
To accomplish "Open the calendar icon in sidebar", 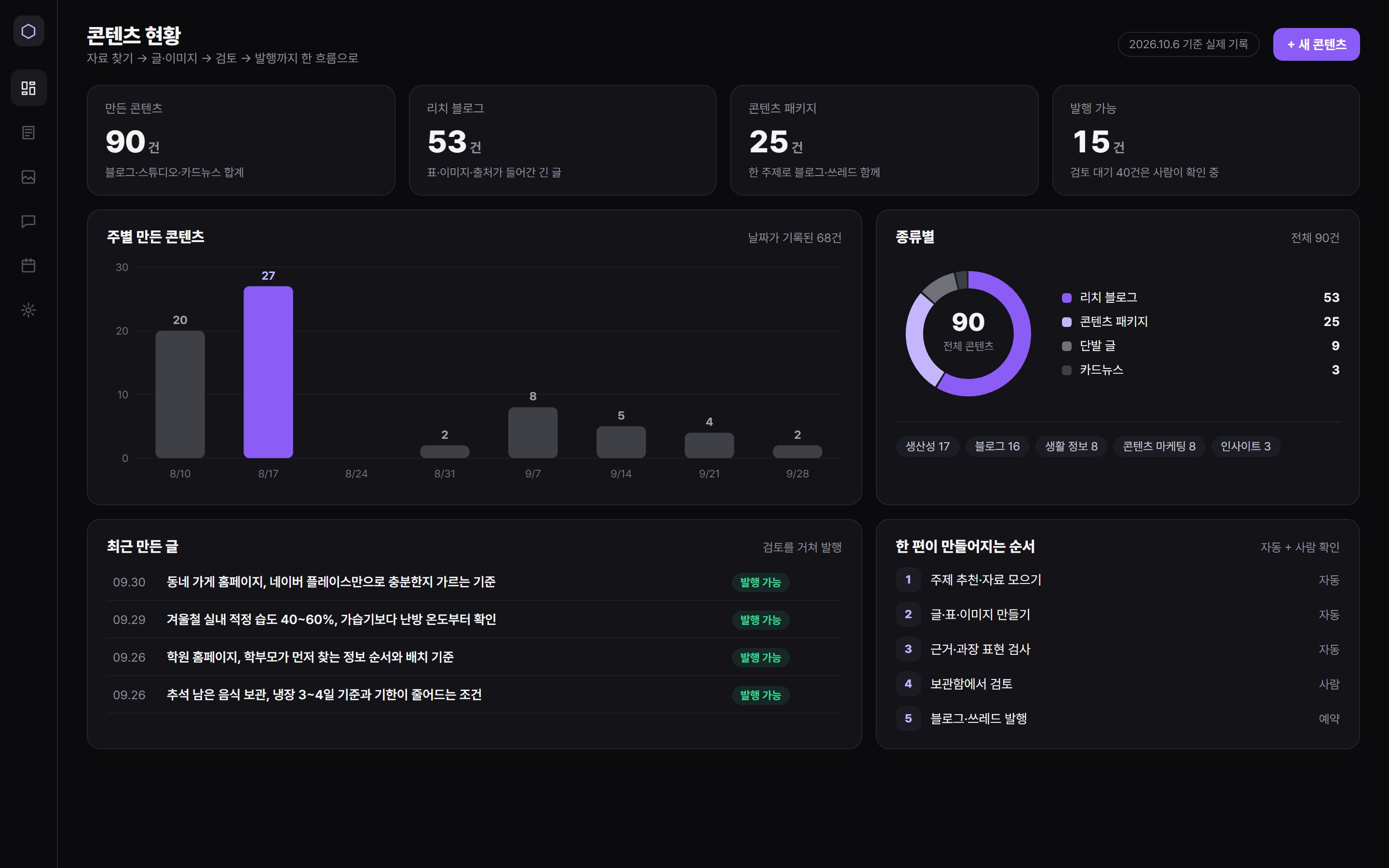I will point(29,266).
